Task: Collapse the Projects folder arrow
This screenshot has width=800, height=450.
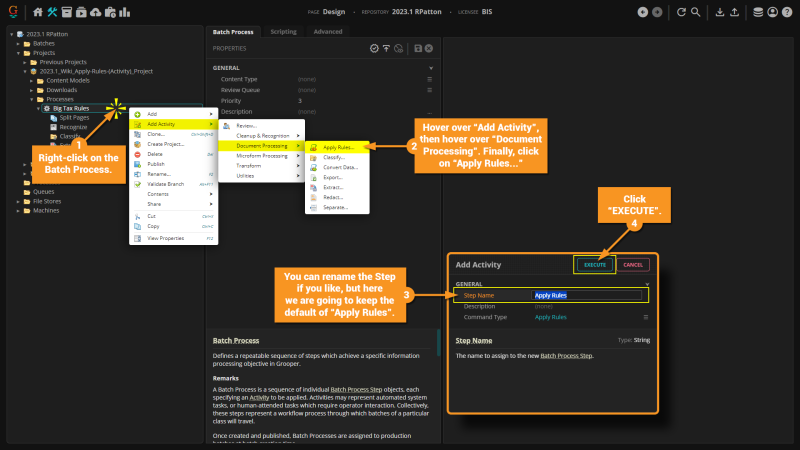Action: pos(18,53)
